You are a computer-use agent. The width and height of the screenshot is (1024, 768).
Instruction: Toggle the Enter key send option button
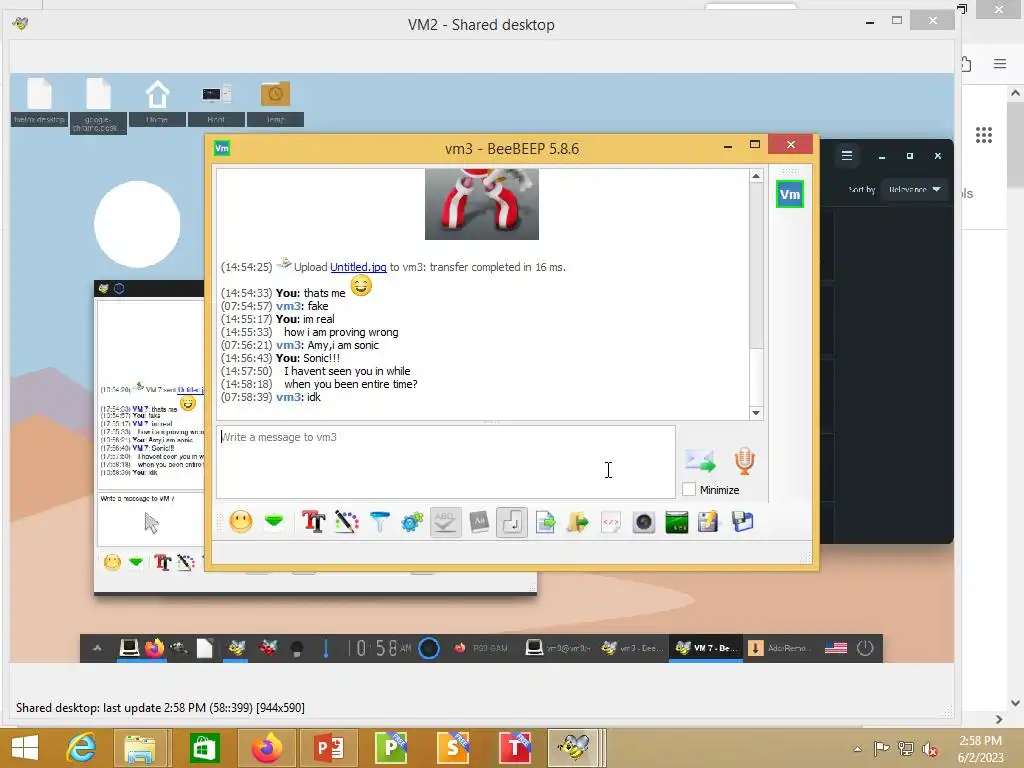tap(512, 522)
